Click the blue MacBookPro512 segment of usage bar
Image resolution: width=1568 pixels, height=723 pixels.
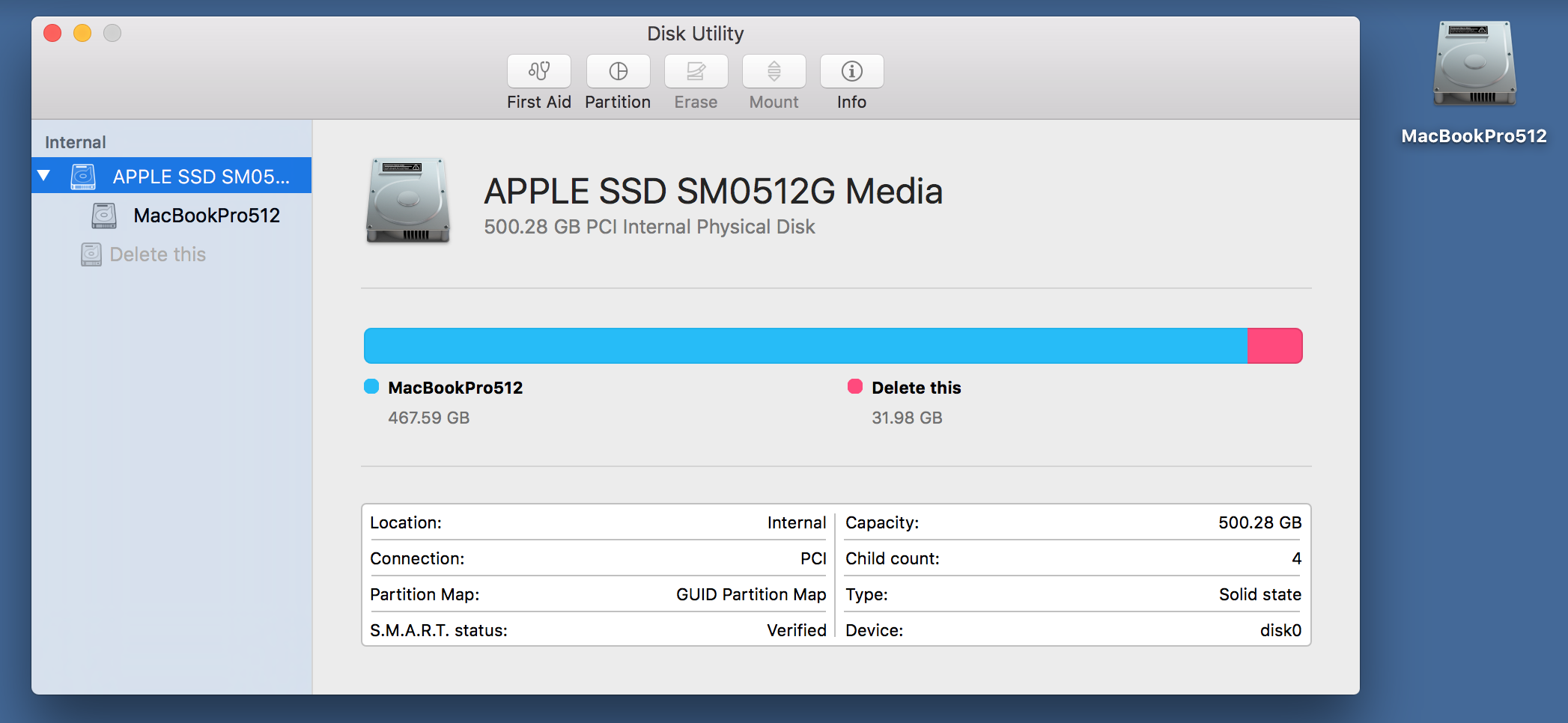point(806,346)
